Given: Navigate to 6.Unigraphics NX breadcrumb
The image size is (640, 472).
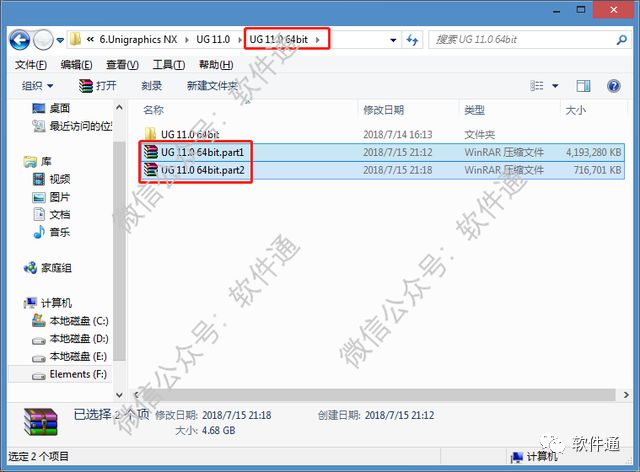Looking at the screenshot, I should pyautogui.click(x=138, y=40).
